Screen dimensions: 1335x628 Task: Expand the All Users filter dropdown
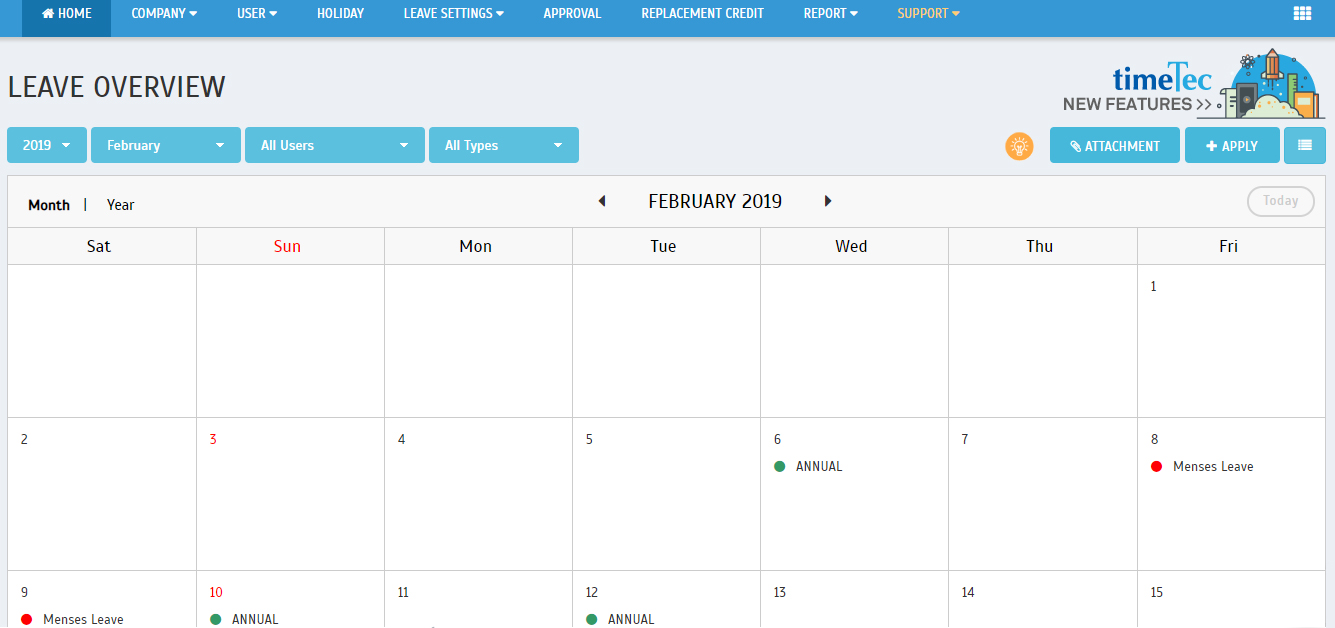(x=334, y=145)
